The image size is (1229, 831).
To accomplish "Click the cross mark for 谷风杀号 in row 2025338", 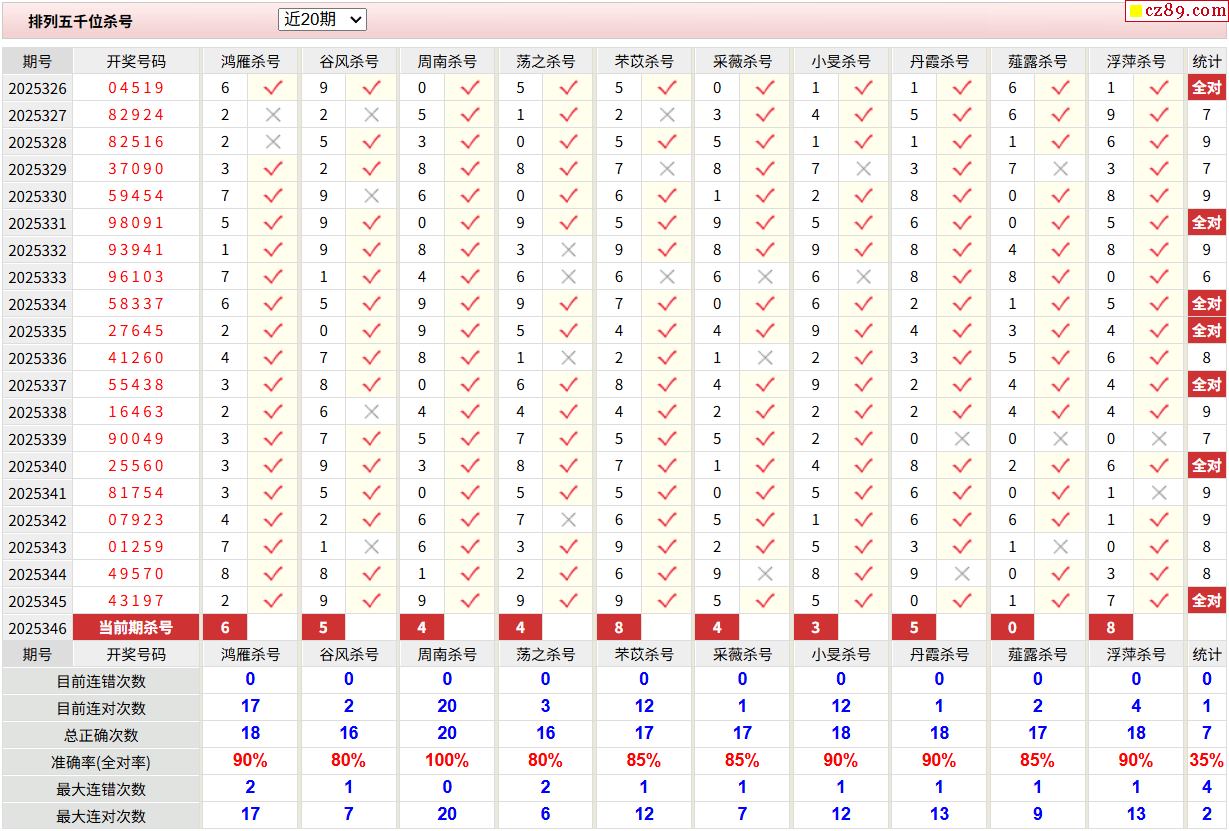I will pos(371,412).
